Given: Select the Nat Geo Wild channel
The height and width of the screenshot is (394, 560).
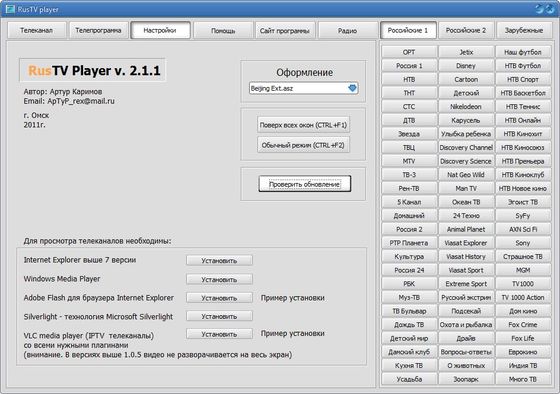Looking at the screenshot, I should point(466,175).
